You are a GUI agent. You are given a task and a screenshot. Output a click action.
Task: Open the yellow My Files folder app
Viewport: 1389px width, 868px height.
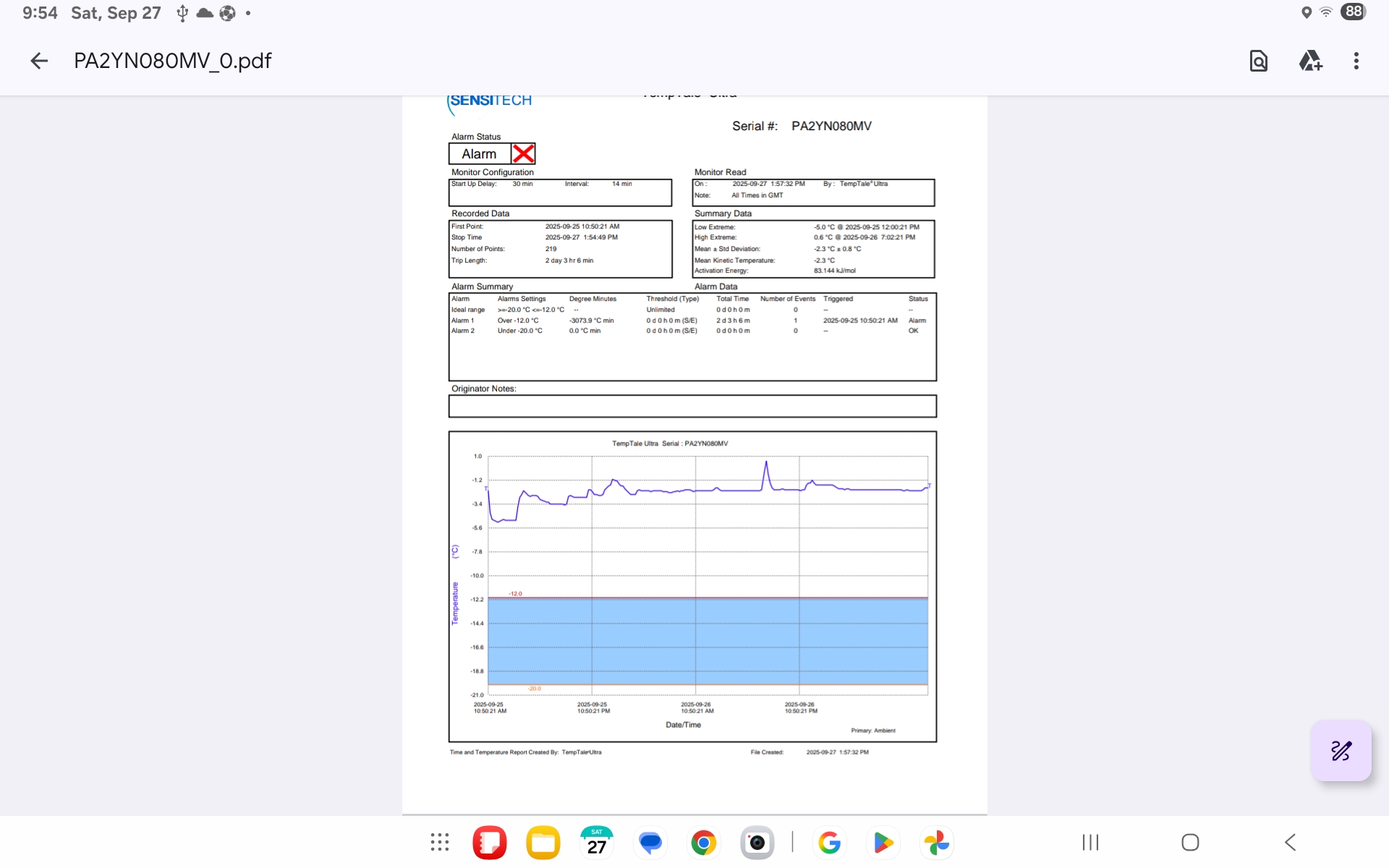click(543, 842)
